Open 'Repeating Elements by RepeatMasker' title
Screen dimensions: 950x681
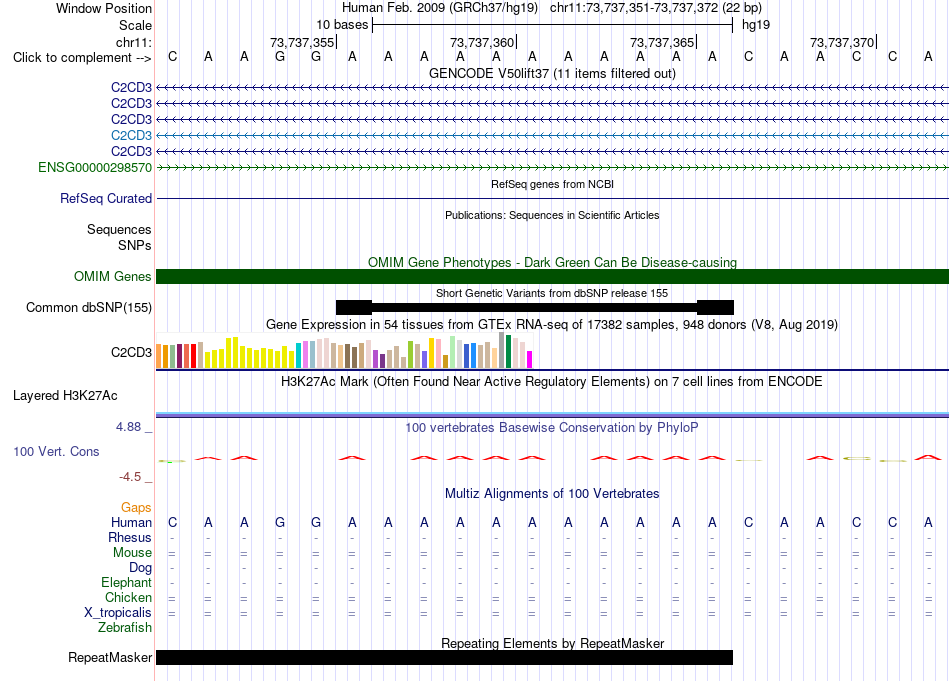pos(552,643)
